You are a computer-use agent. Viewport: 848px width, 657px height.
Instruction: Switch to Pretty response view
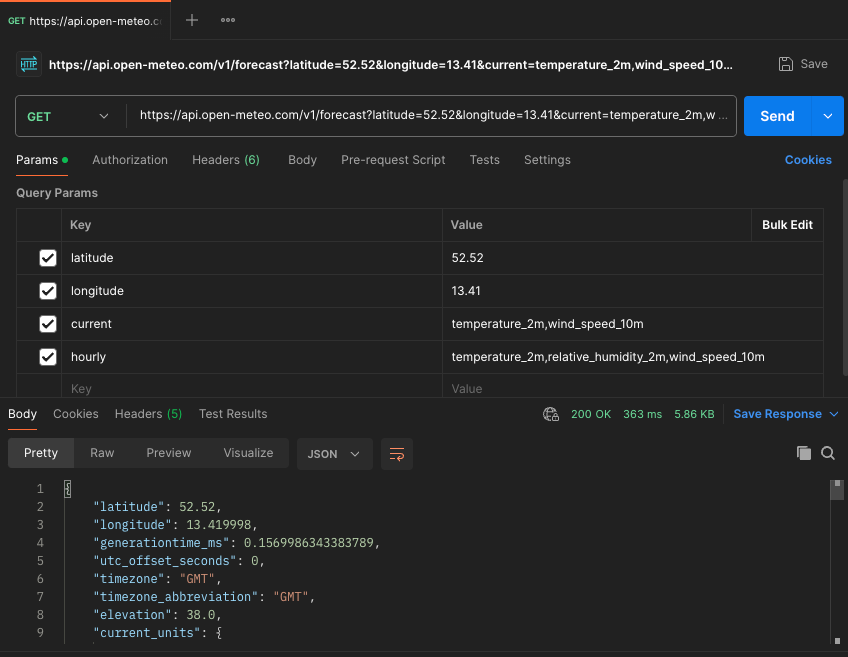tap(41, 453)
